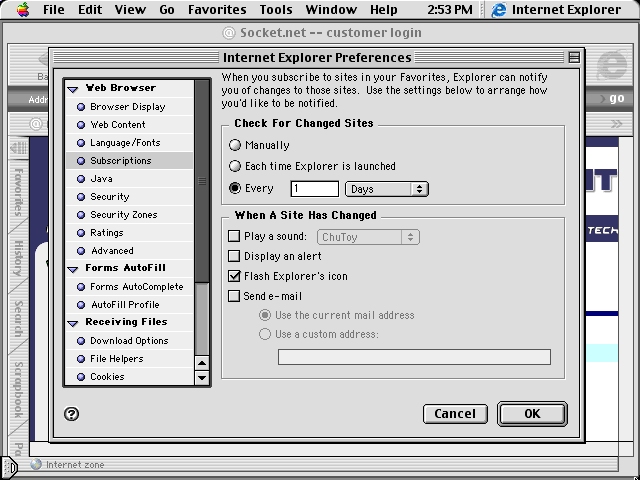Open the Favorites menu
The height and width of the screenshot is (480, 640).
pos(217,9)
